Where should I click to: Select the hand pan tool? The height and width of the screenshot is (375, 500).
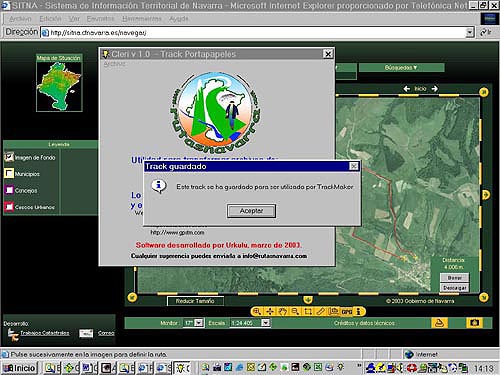tap(282, 311)
